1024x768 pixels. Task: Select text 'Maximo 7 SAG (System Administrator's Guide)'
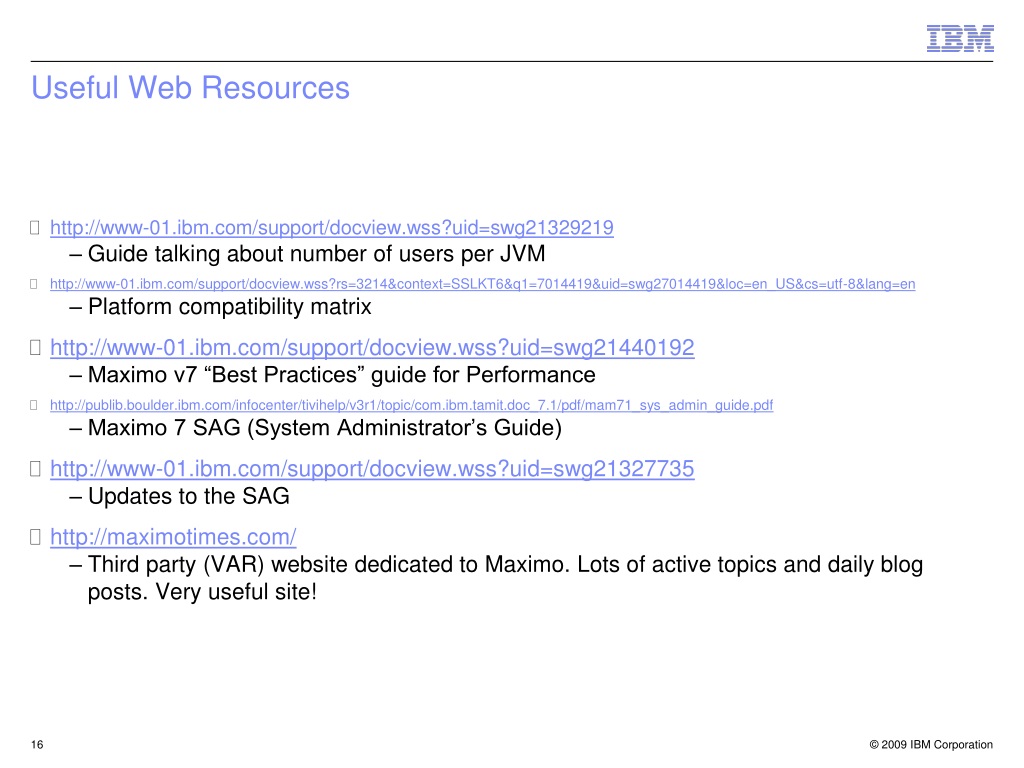tap(325, 428)
